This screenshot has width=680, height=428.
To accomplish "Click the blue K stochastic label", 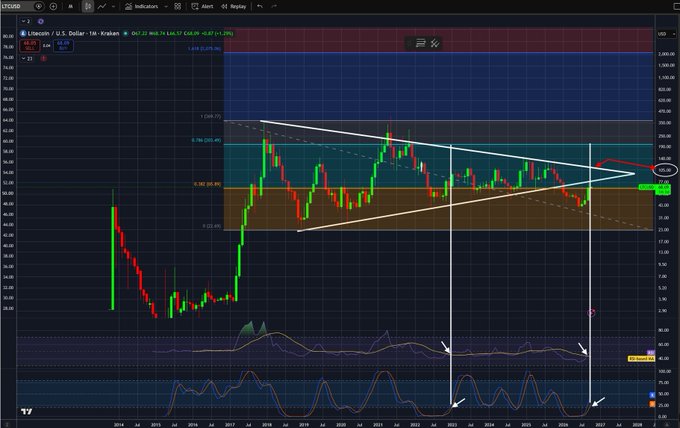I will pos(652,395).
